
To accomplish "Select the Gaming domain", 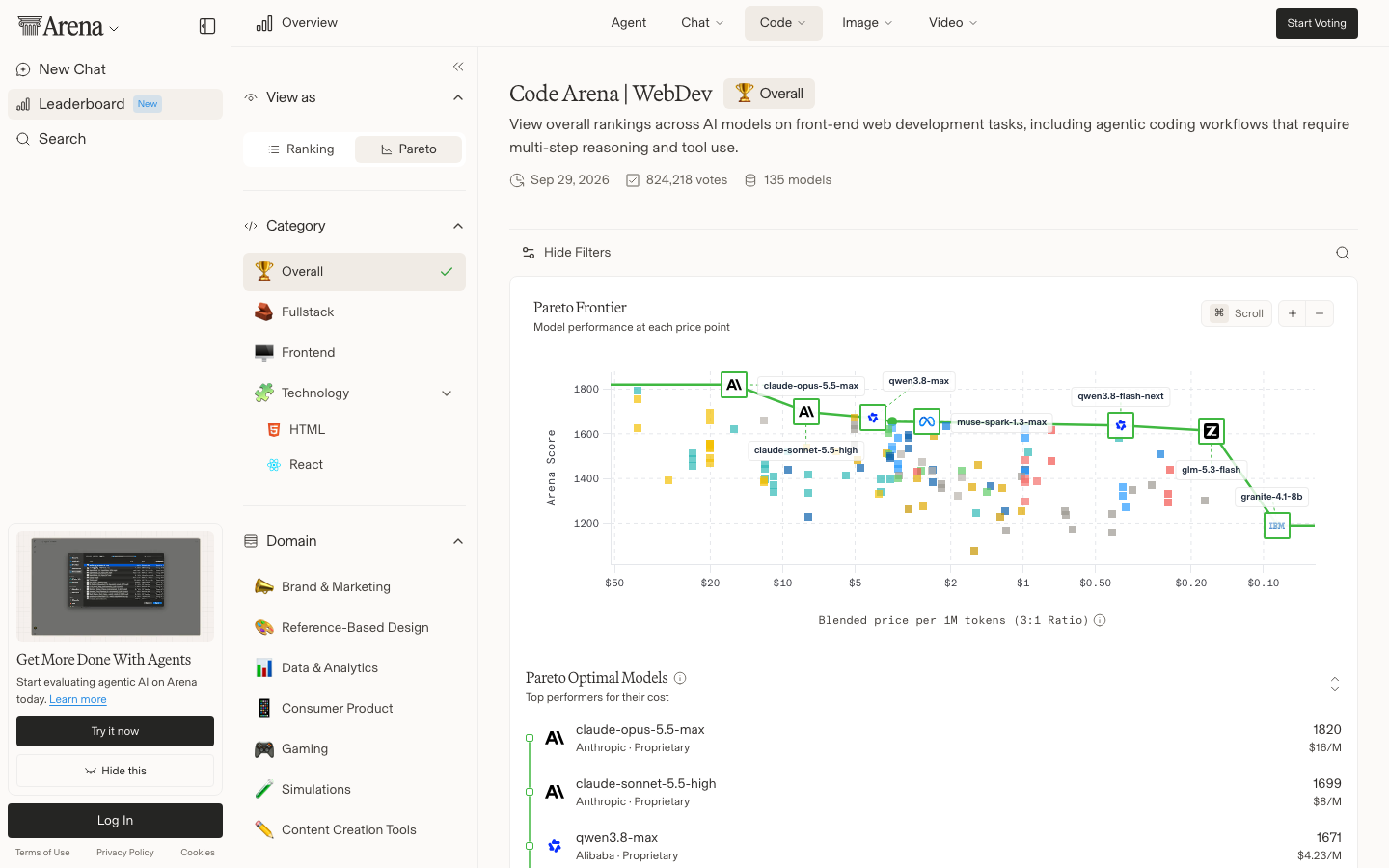I will pos(354,749).
